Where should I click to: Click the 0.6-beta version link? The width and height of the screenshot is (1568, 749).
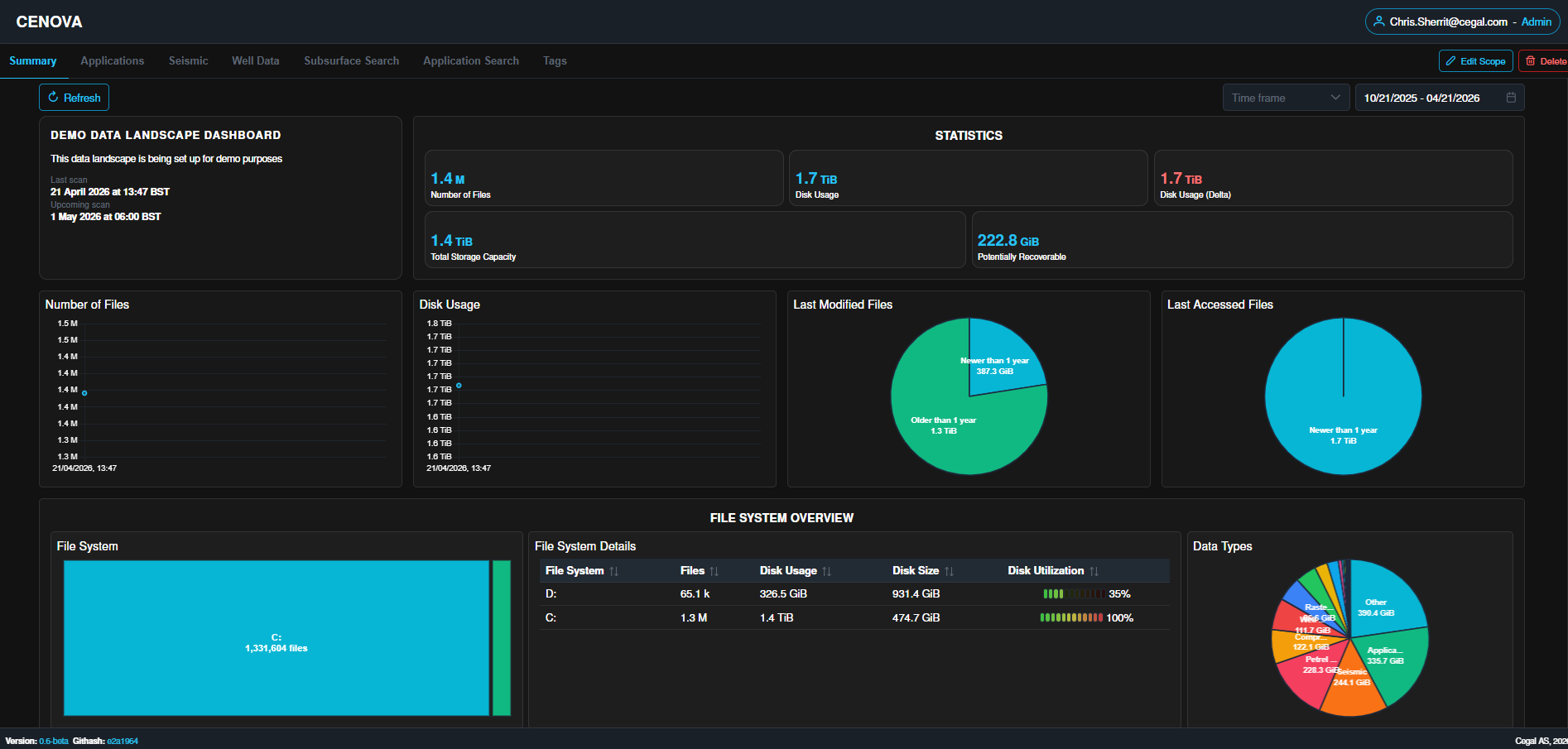pyautogui.click(x=54, y=742)
